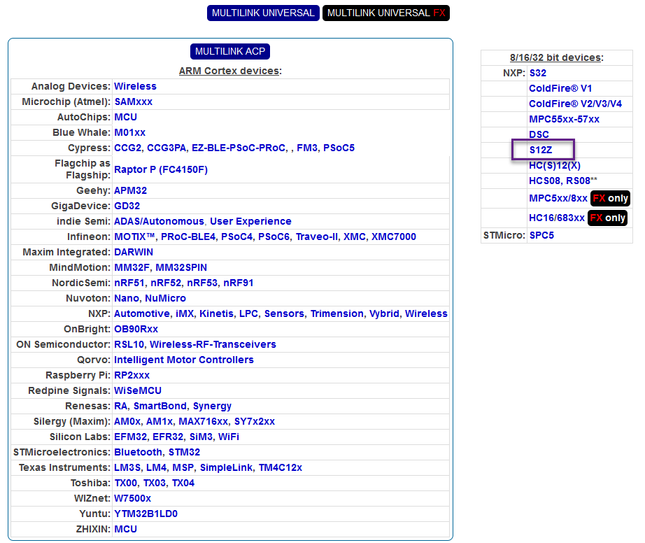Open Analog Devices Wireless link
The height and width of the screenshot is (543, 645).
135,86
